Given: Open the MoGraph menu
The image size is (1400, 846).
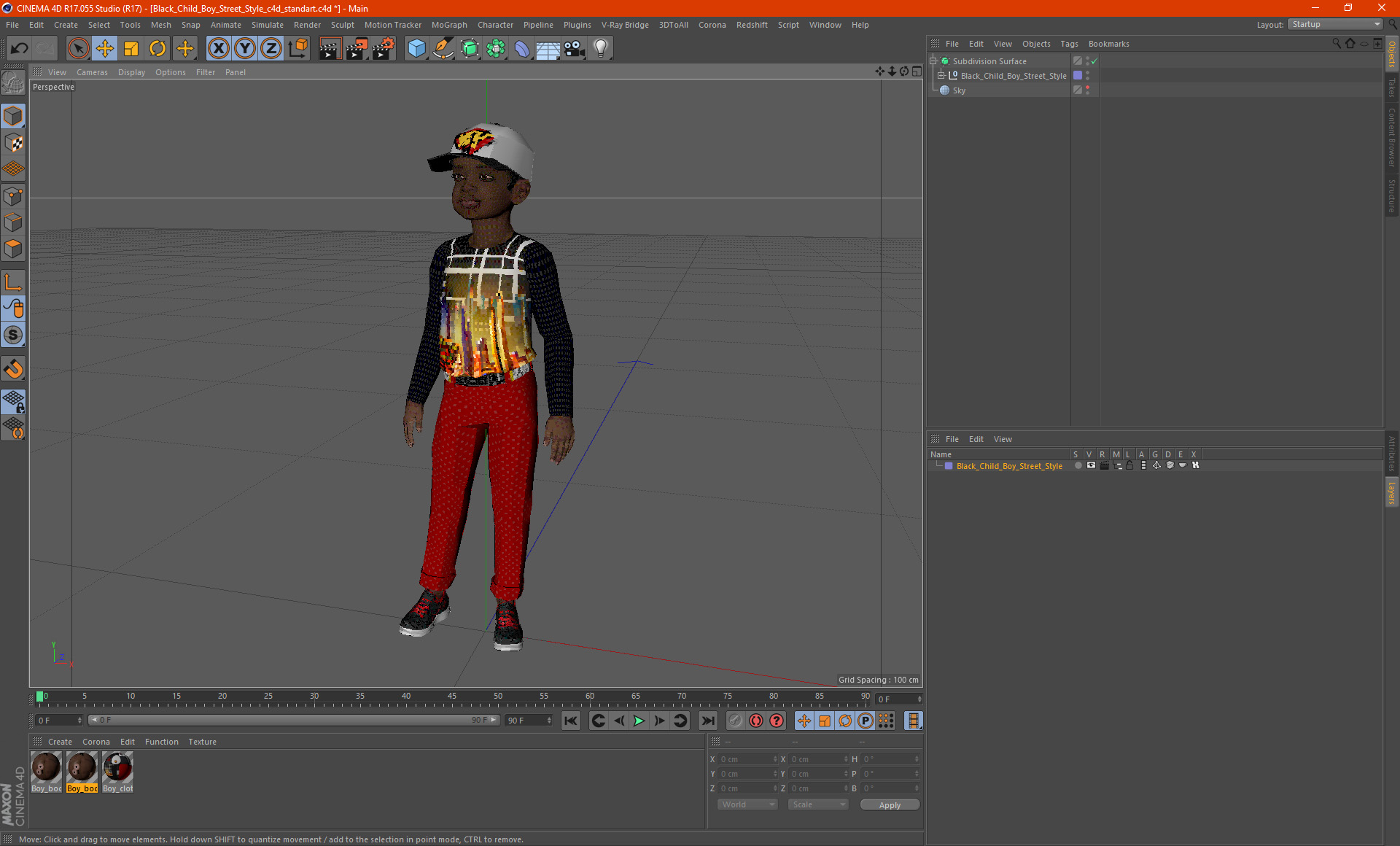Looking at the screenshot, I should click(x=449, y=25).
